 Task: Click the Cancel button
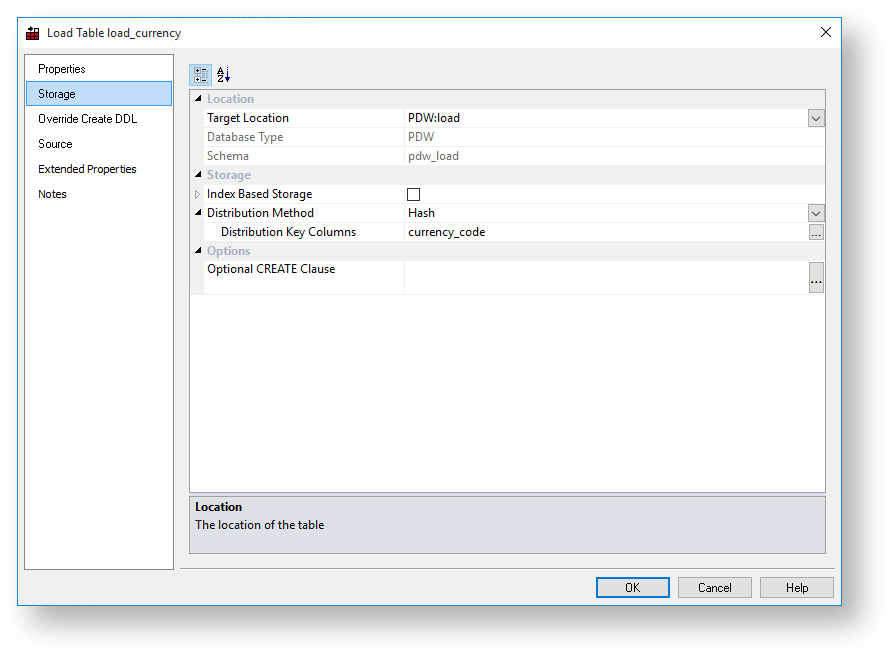(x=715, y=588)
